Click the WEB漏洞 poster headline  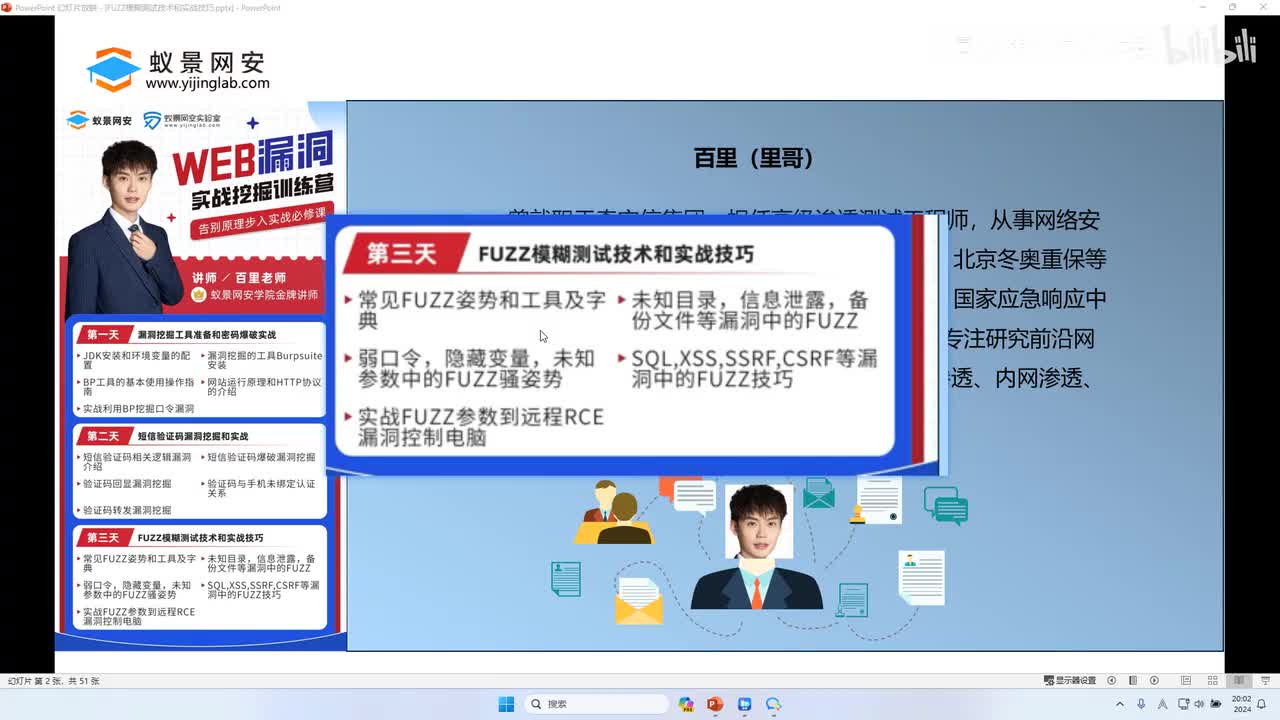[252, 158]
